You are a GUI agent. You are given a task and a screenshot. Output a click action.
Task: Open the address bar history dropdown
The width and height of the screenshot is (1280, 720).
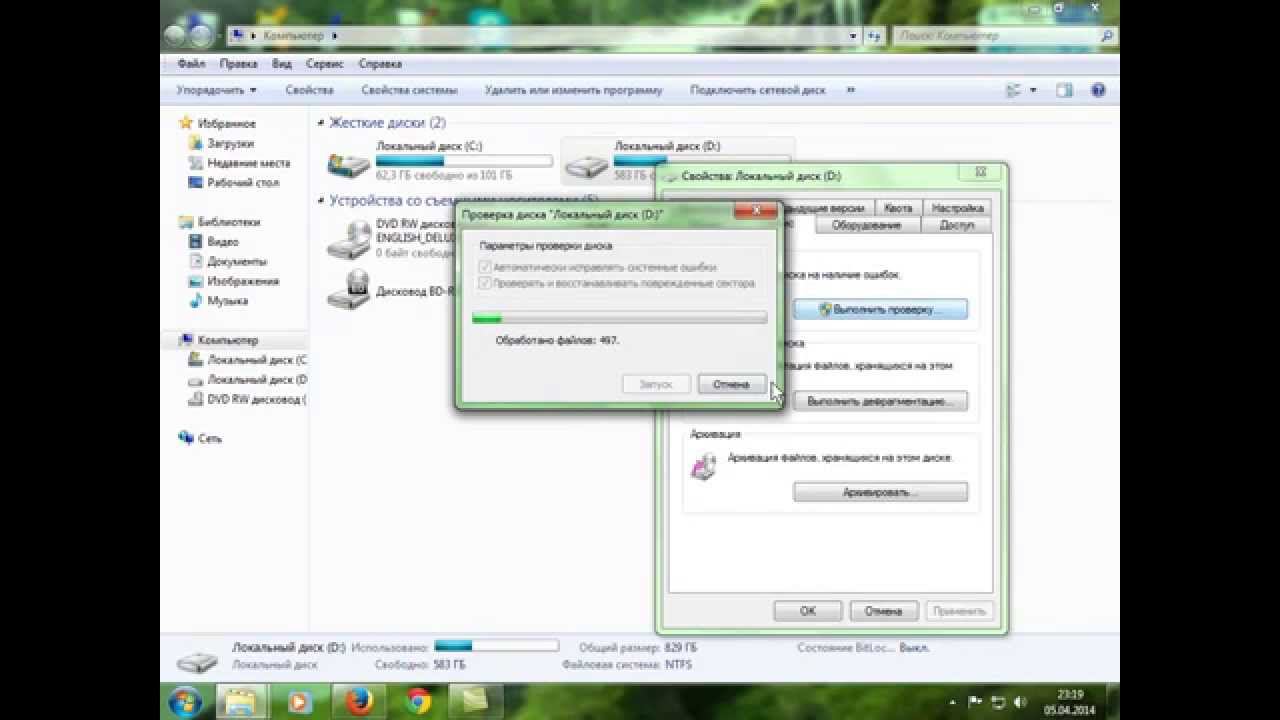point(853,36)
